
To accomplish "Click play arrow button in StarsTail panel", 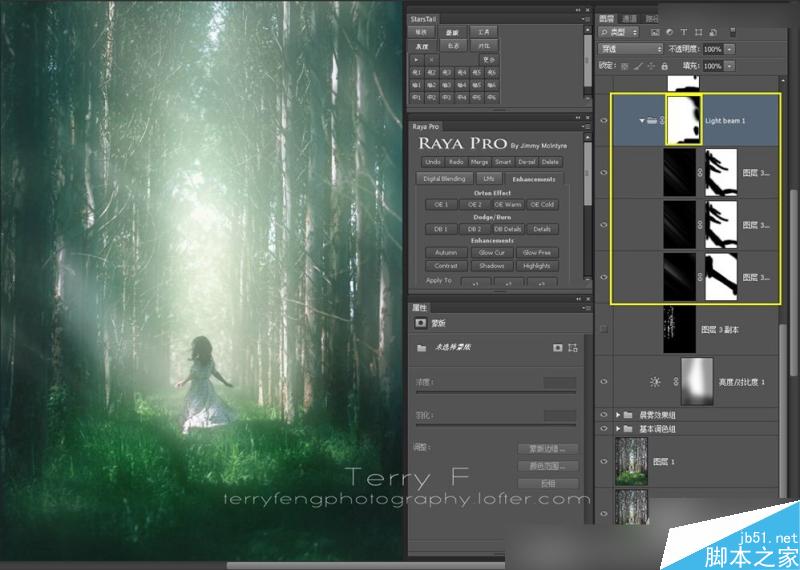I will (x=416, y=60).
